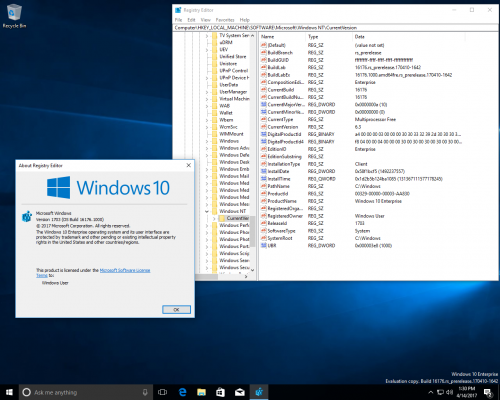Open the Help menu
500x400 pixels.
point(244,20)
